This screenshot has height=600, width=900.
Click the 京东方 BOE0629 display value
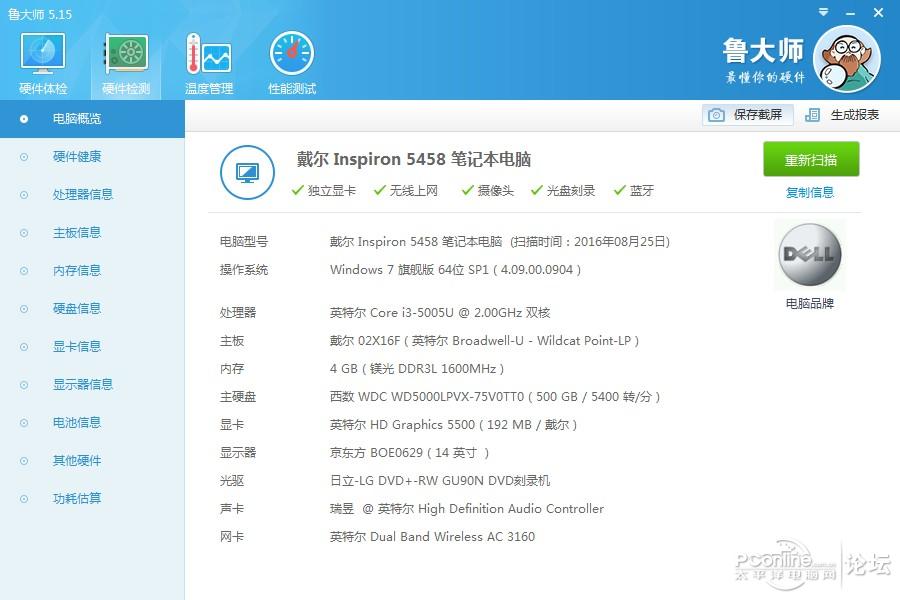click(x=409, y=453)
